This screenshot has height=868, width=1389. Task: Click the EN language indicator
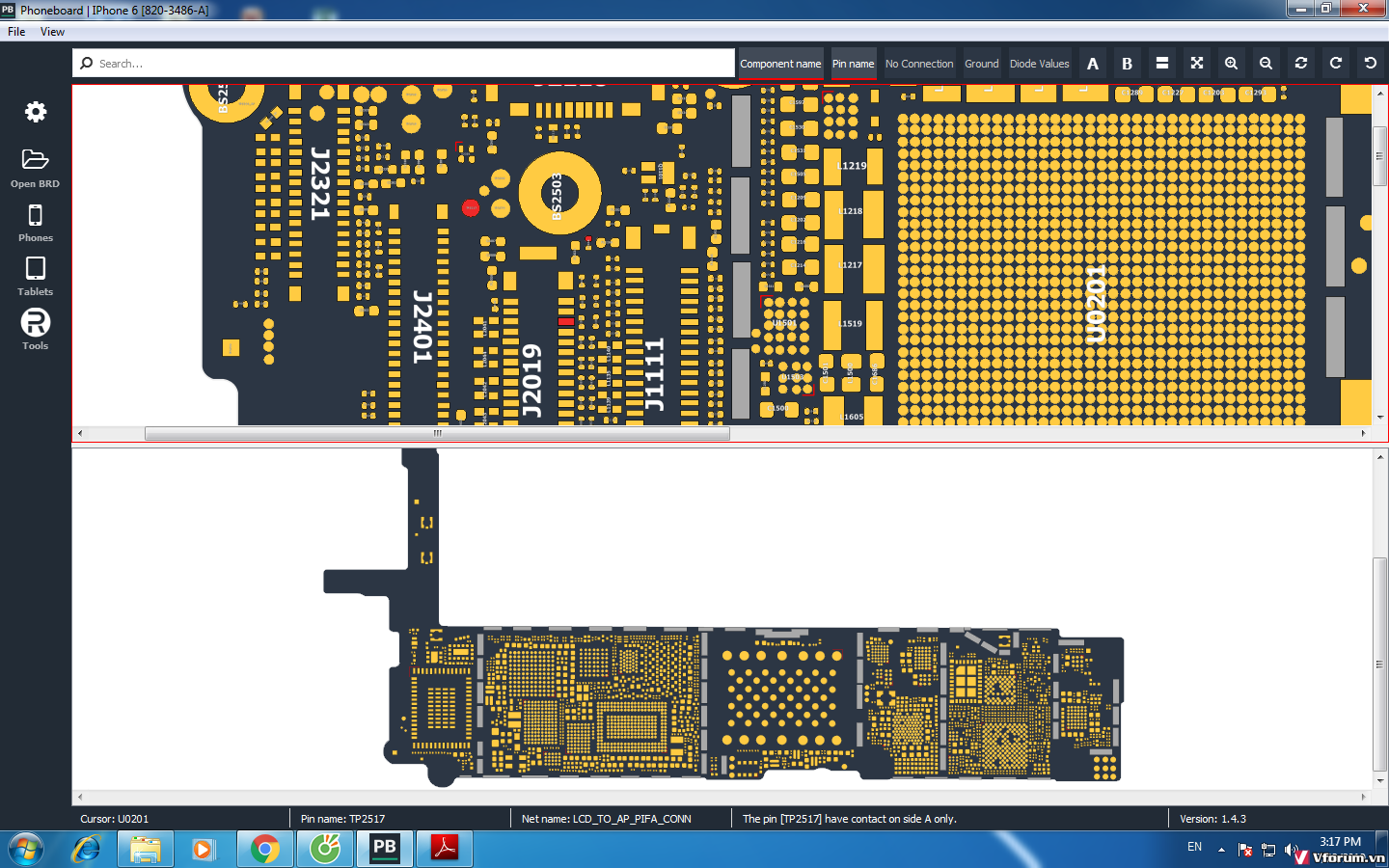[x=1194, y=847]
